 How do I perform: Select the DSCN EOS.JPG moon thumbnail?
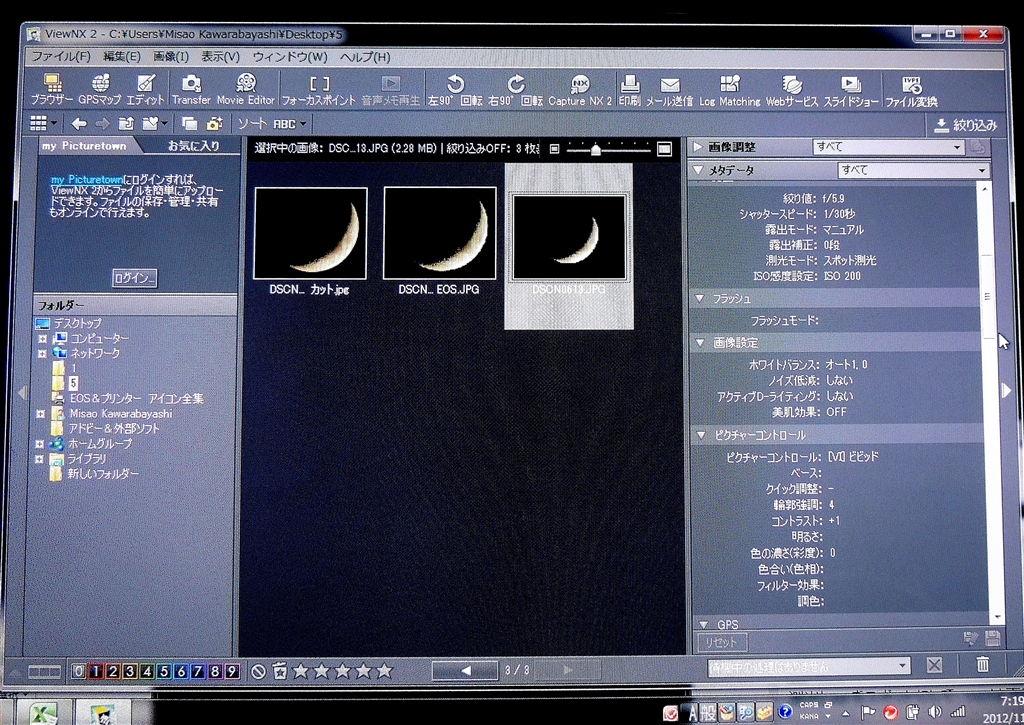click(x=439, y=233)
